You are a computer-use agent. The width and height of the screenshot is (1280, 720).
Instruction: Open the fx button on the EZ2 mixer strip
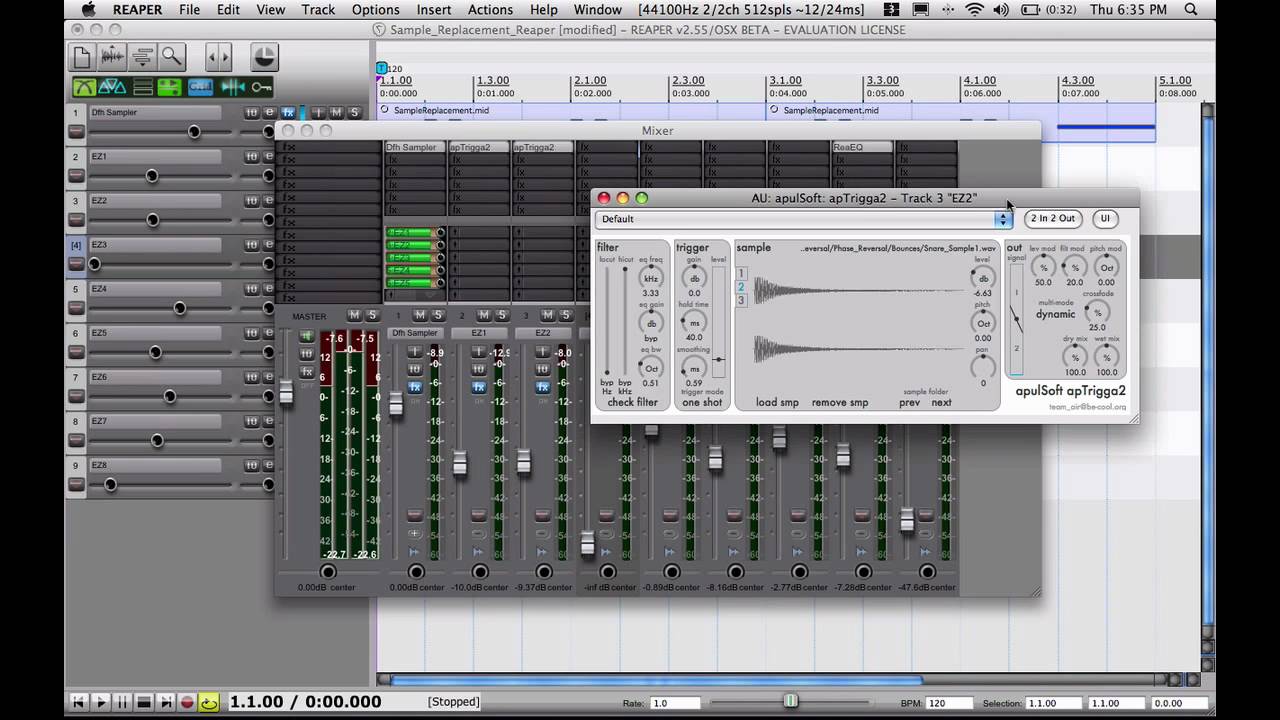[543, 387]
